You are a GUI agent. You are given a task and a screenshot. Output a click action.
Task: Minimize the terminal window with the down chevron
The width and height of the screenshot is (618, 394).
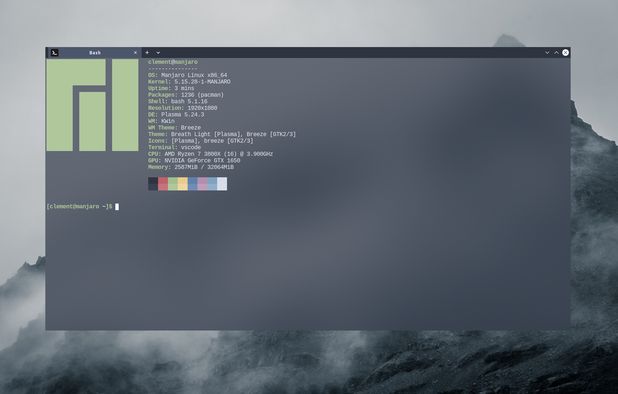point(547,52)
